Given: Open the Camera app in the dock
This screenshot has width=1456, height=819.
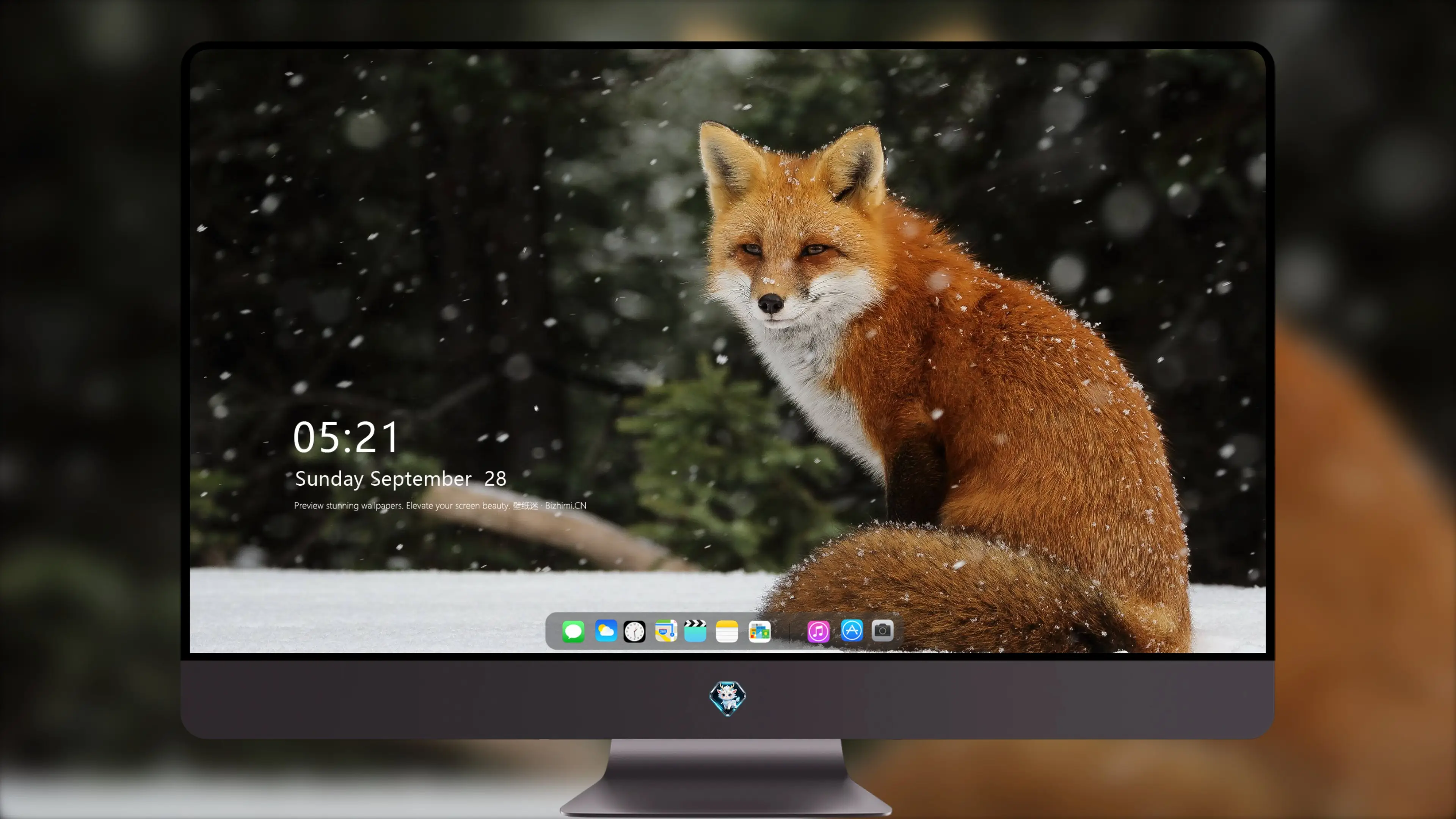Looking at the screenshot, I should [x=882, y=630].
